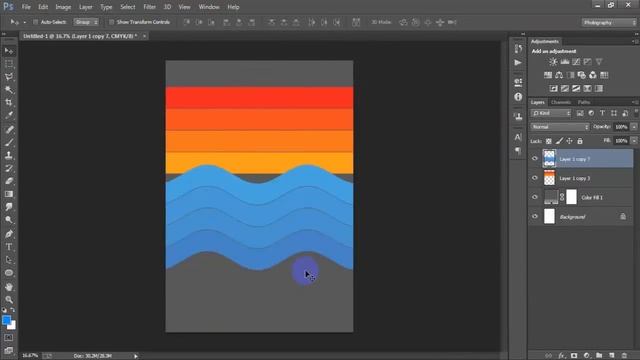Image resolution: width=640 pixels, height=360 pixels.
Task: Select the Zoom tool
Action: (x=9, y=300)
